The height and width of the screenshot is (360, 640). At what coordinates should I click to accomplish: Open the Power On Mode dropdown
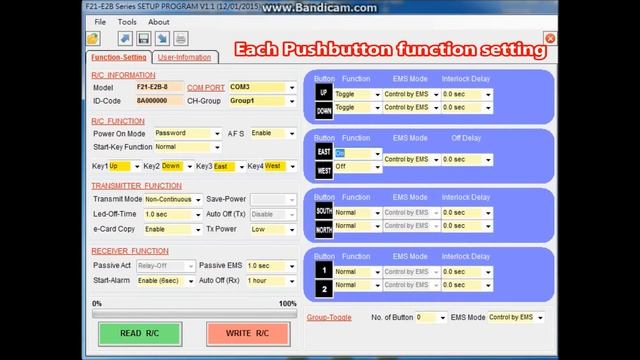188,133
